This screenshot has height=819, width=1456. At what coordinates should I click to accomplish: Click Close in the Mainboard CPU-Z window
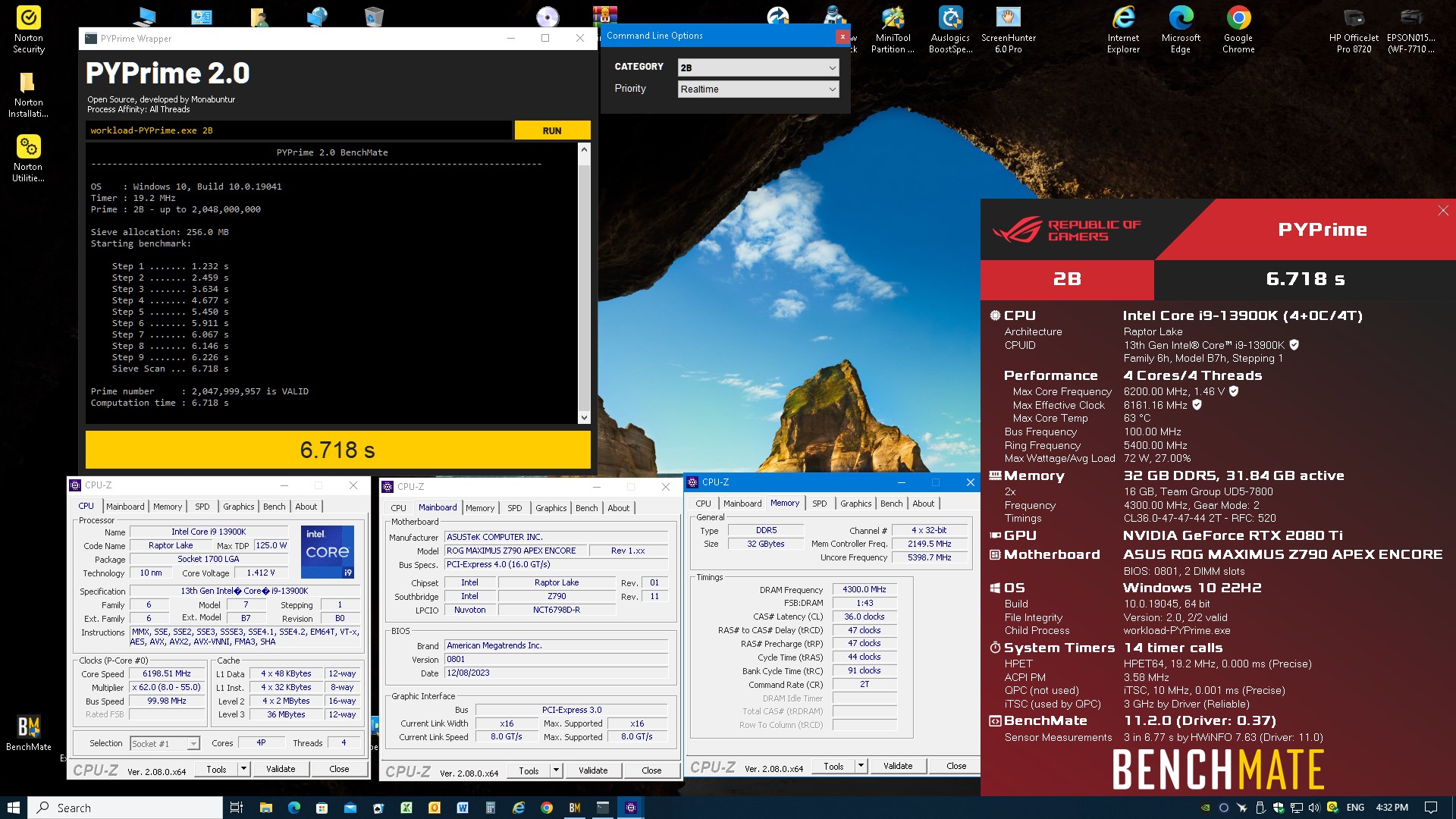(651, 770)
